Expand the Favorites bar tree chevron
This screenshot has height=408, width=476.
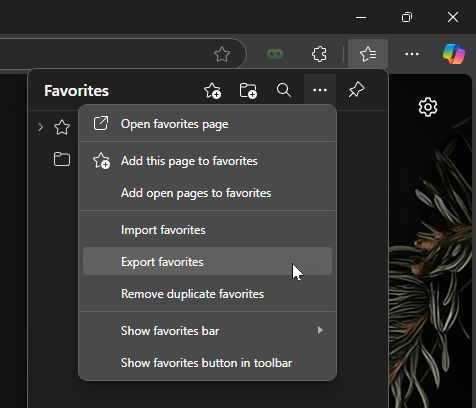click(x=40, y=127)
